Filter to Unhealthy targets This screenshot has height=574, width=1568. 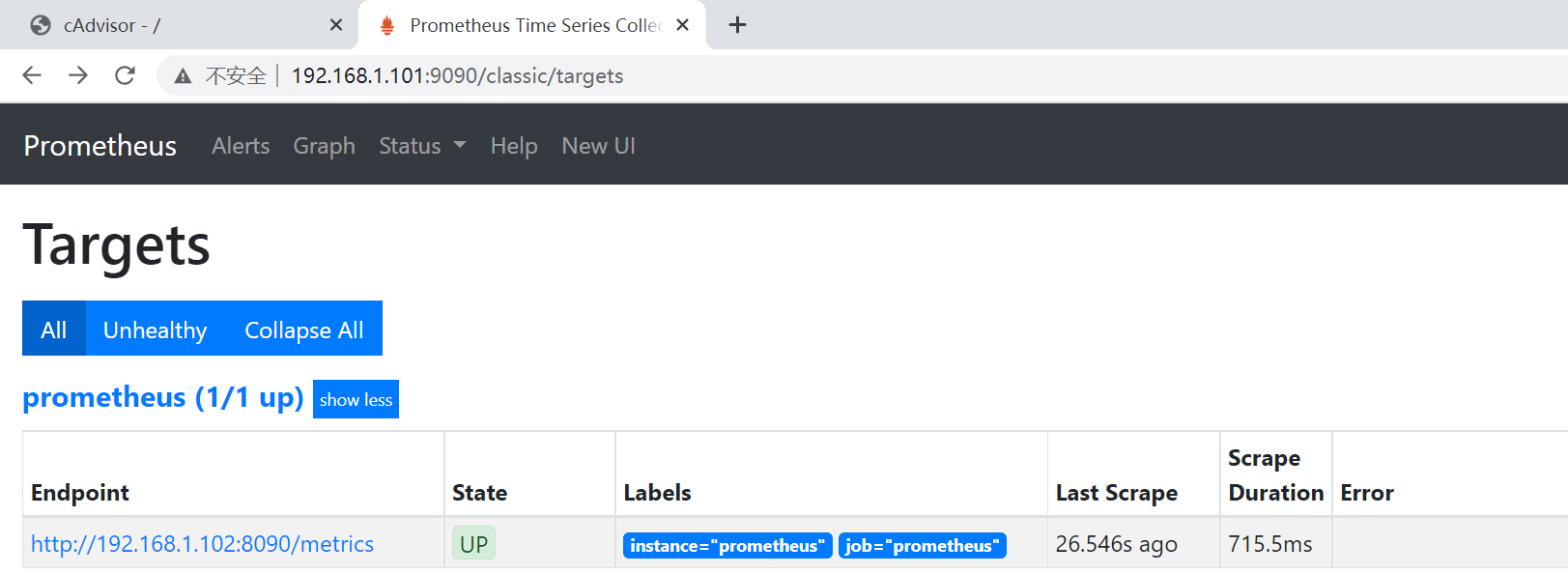(156, 329)
